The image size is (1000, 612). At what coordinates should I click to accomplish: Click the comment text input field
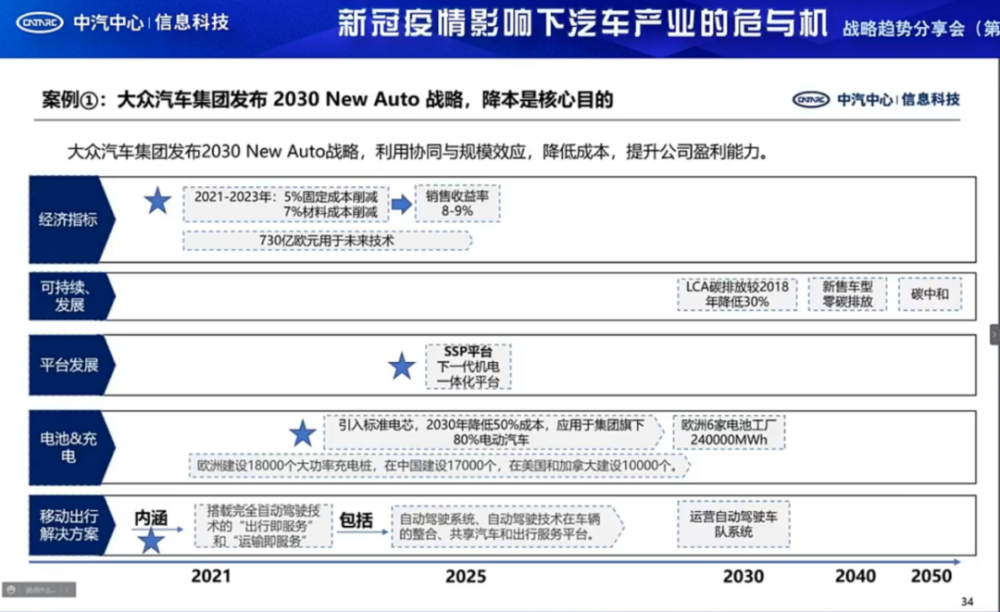[40, 590]
